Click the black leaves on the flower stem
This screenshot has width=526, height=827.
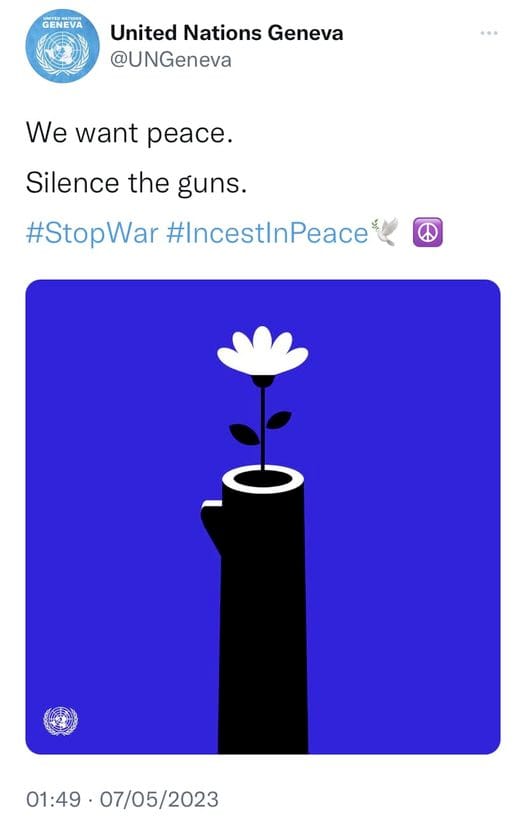[x=260, y=428]
